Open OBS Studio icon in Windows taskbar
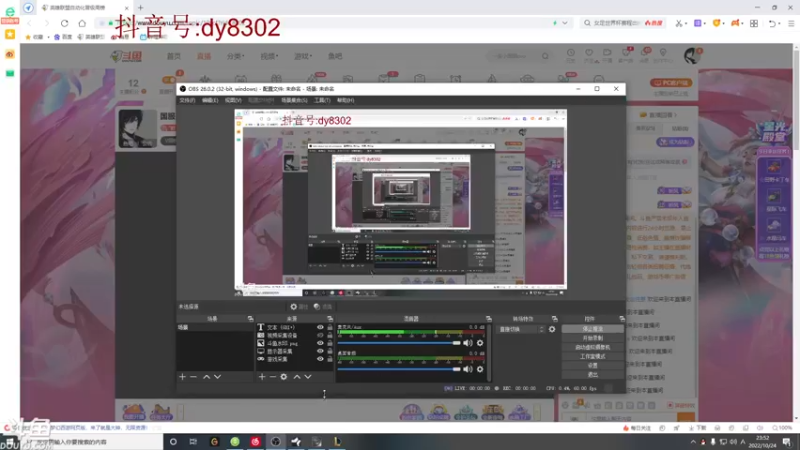The height and width of the screenshot is (450, 800). point(276,442)
